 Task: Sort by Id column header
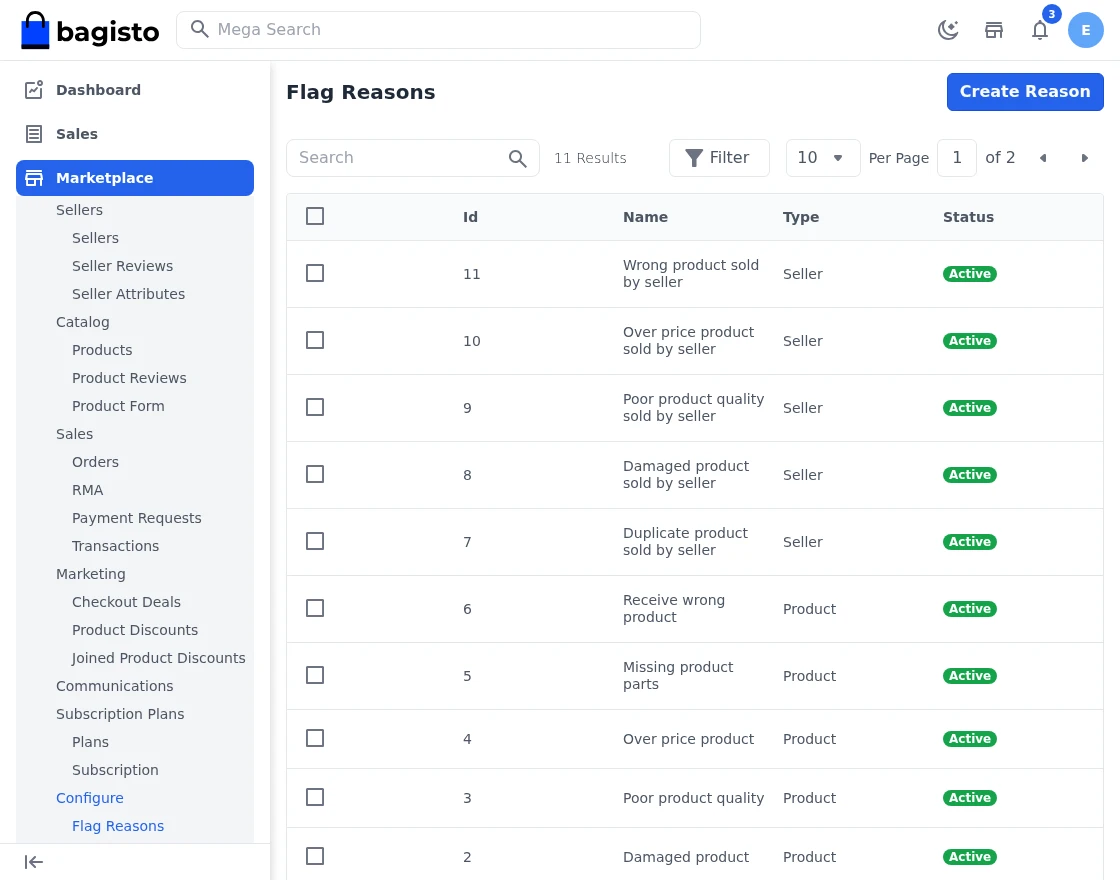(470, 217)
